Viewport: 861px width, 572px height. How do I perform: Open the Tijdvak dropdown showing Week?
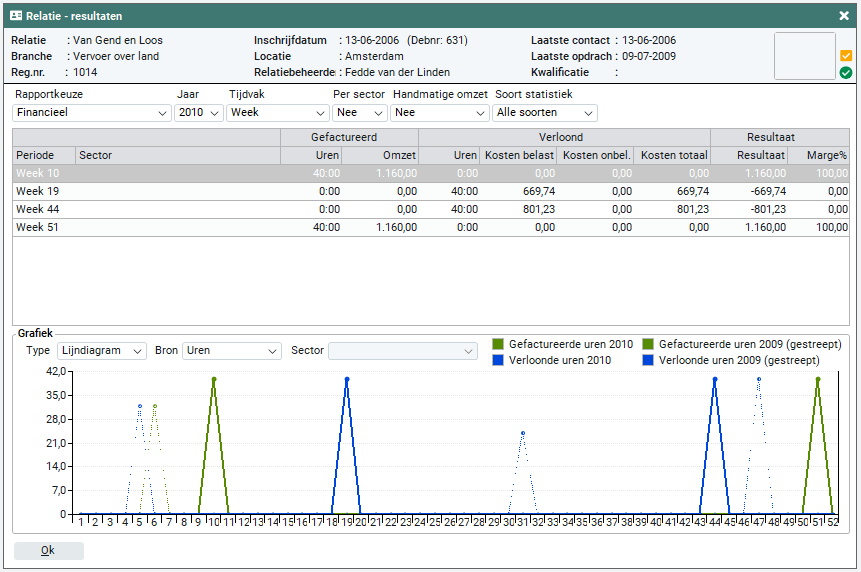point(277,113)
